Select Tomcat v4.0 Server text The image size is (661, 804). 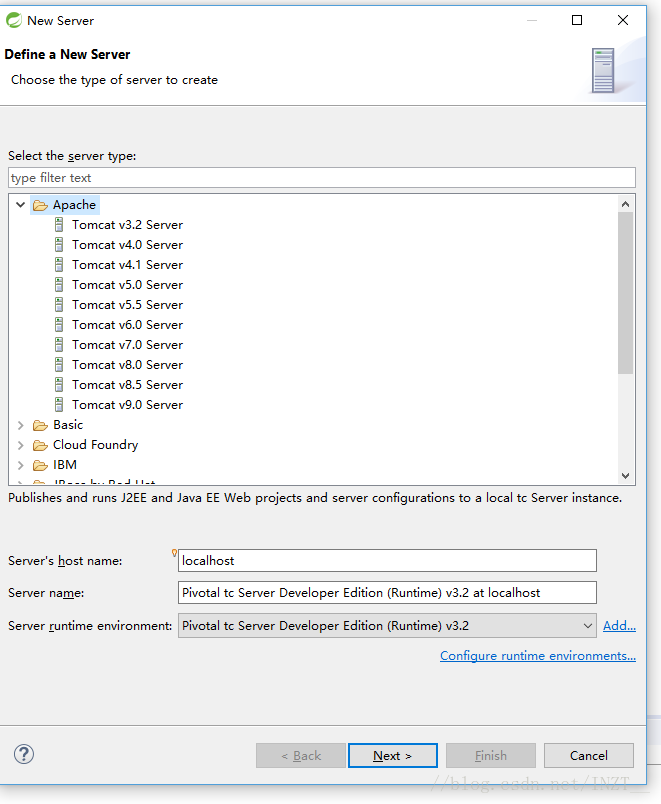tap(127, 245)
